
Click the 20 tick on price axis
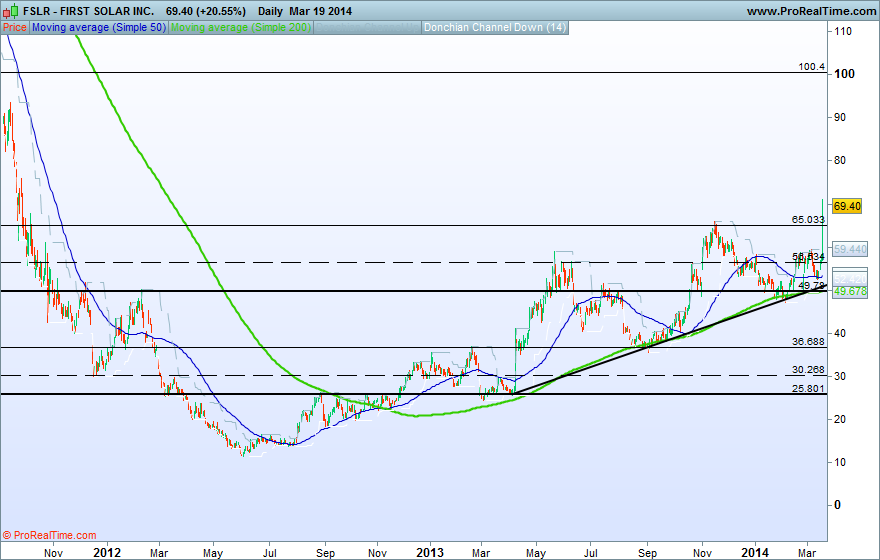pyautogui.click(x=840, y=419)
